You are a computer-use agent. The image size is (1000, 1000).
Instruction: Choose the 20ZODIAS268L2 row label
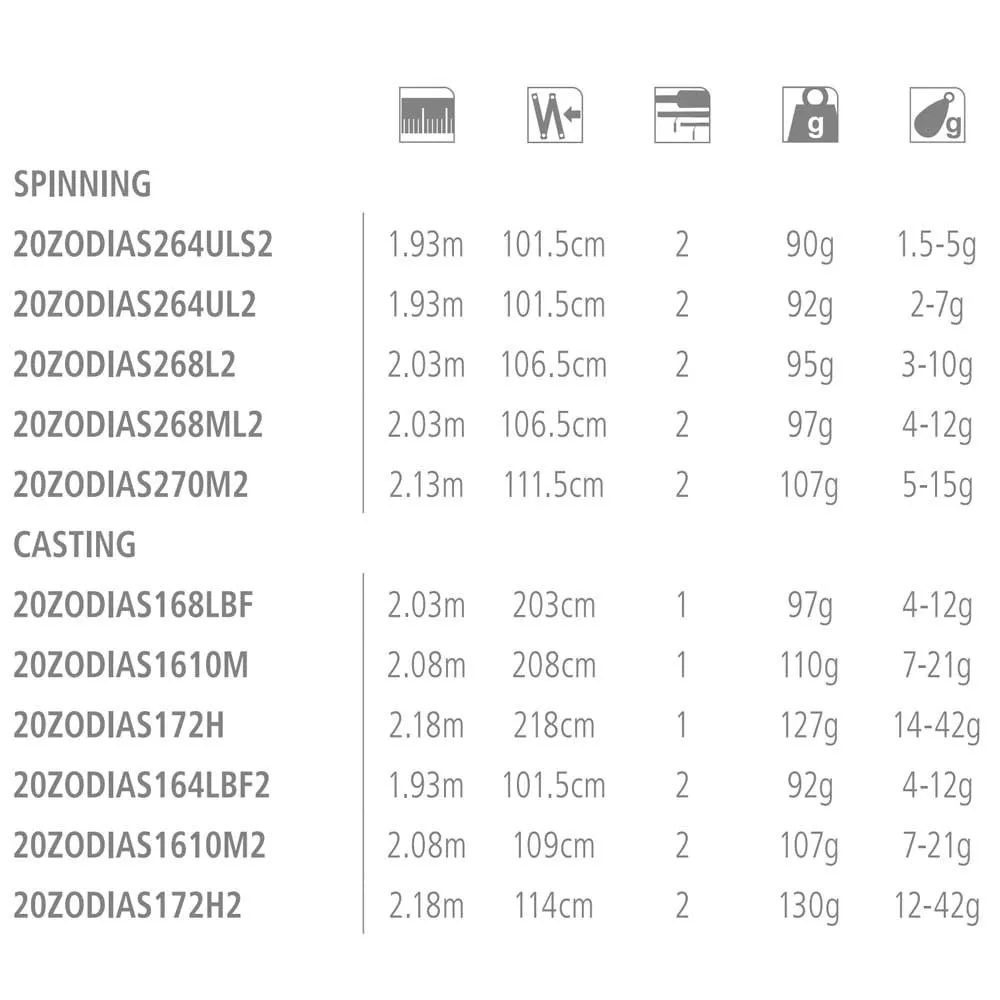125,365
